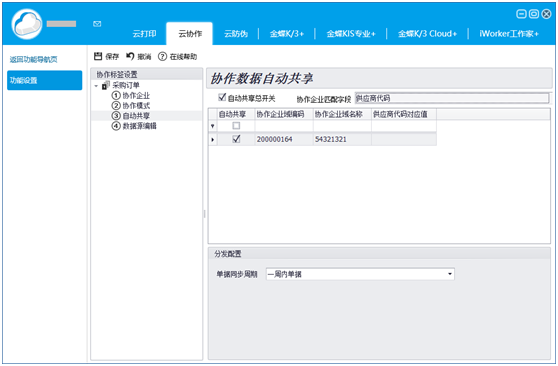Click the undo arrow icon
558x366 pixels.
(x=130, y=56)
